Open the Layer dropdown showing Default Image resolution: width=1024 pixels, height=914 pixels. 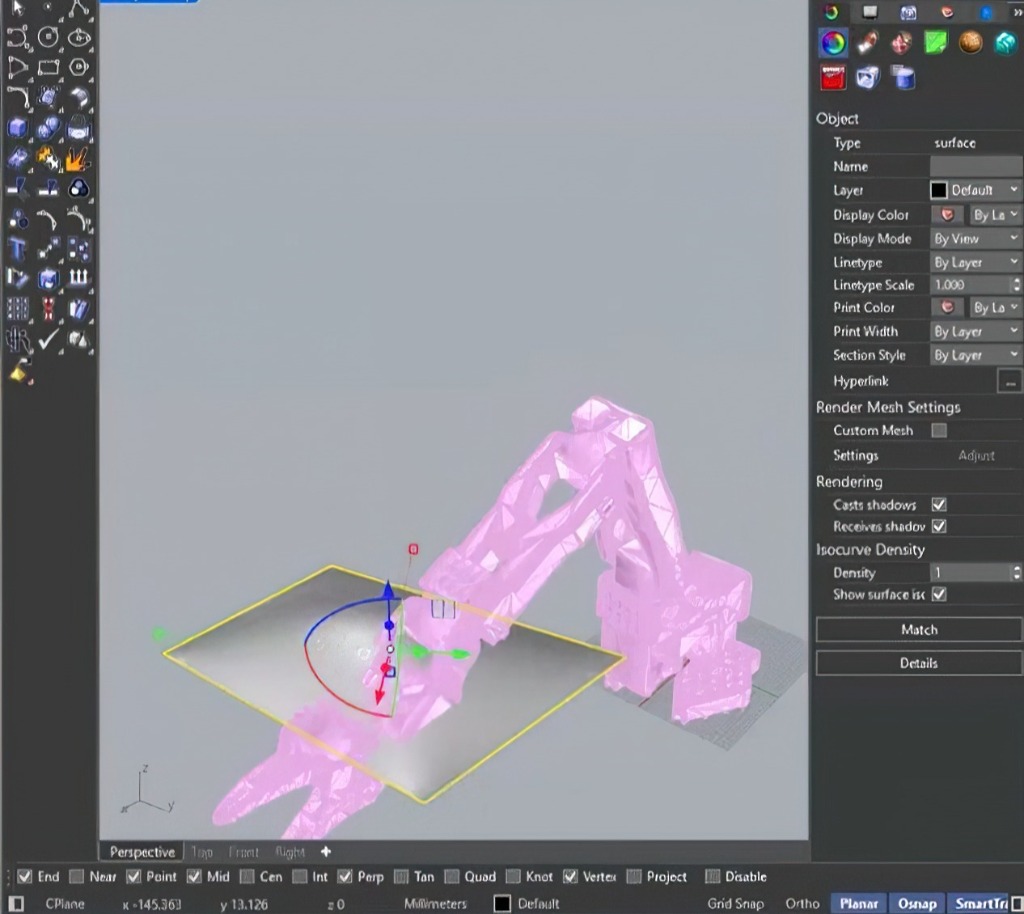(x=975, y=190)
